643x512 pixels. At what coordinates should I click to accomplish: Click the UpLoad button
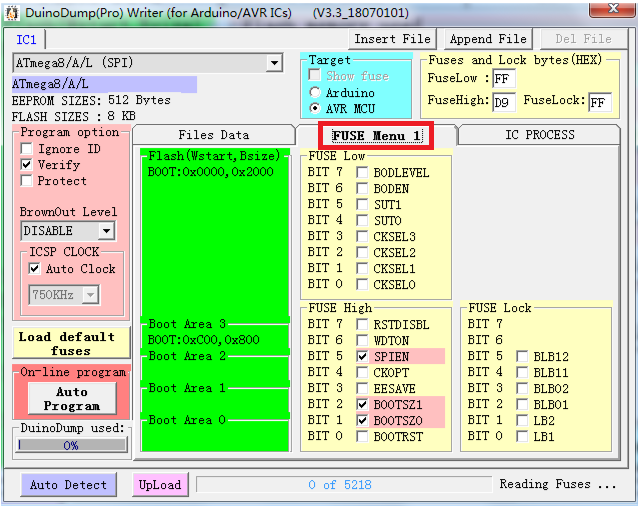point(160,485)
